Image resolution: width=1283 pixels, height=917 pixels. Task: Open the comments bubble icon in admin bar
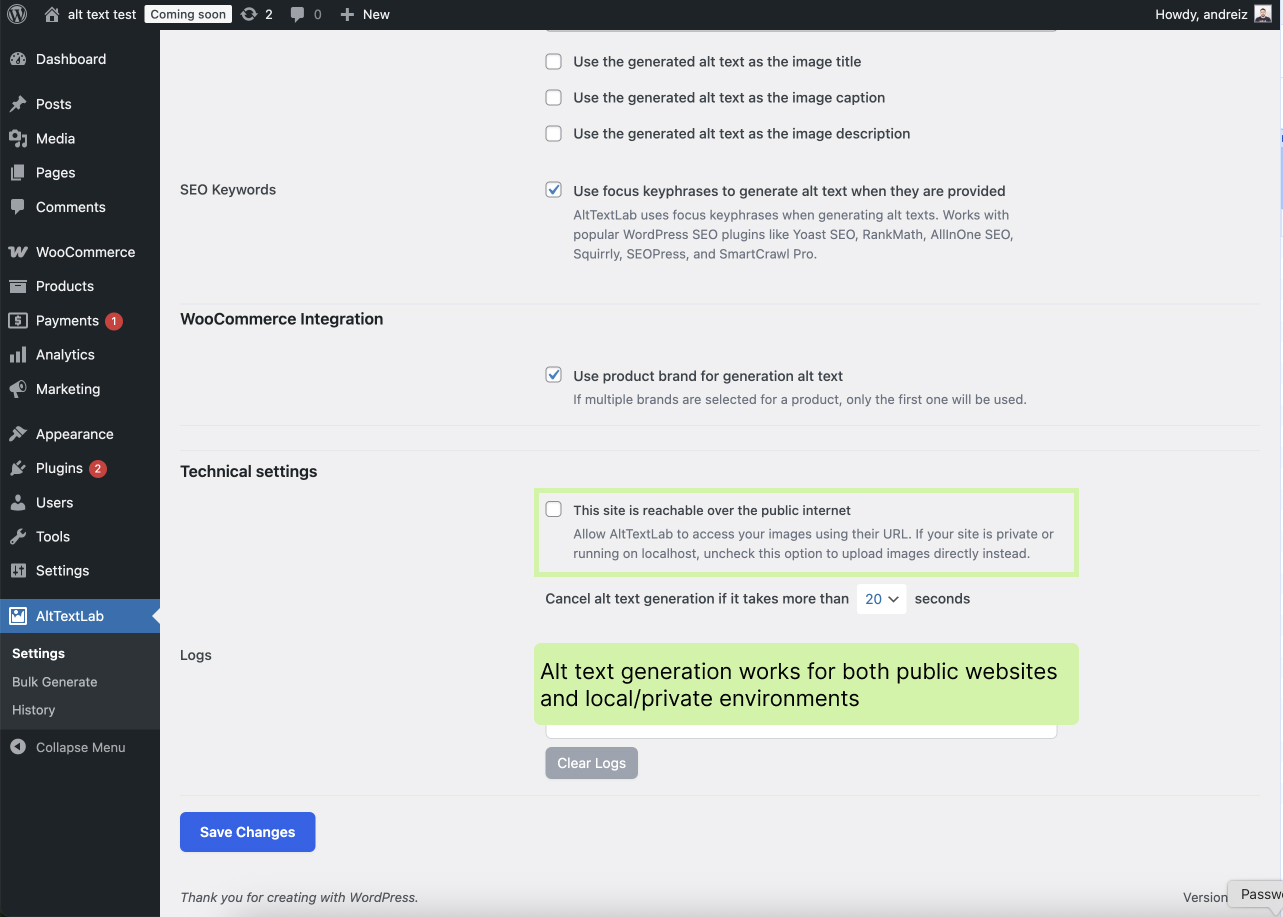coord(298,14)
